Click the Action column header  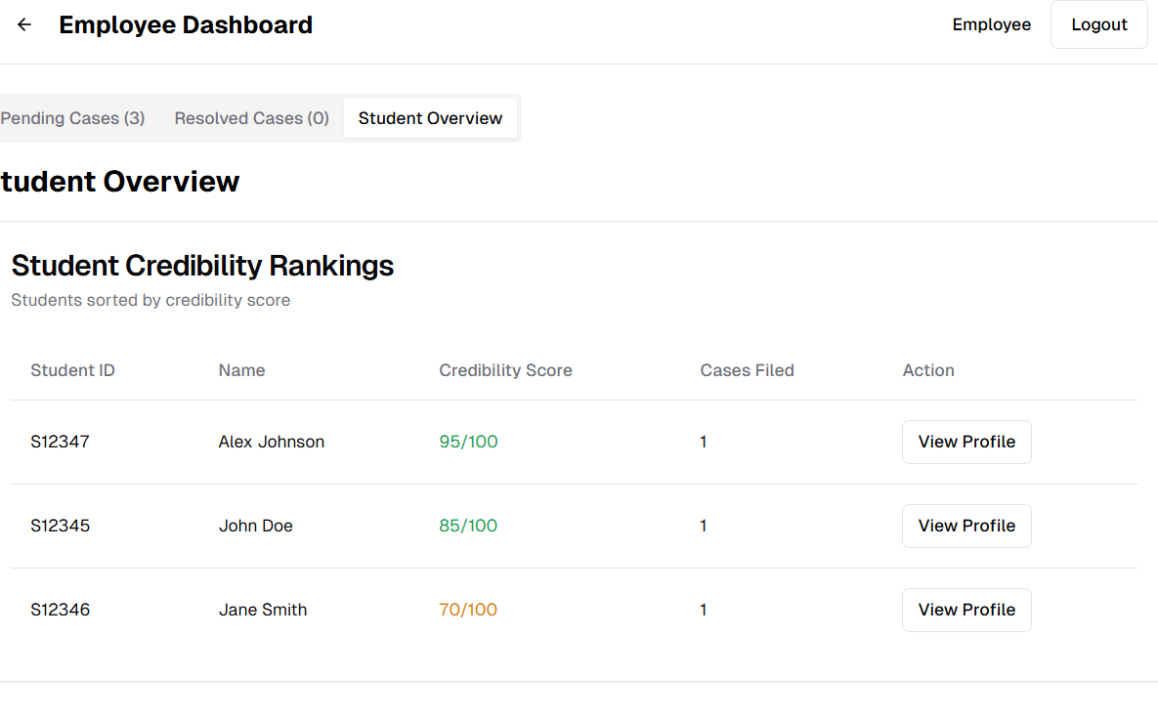coord(928,370)
